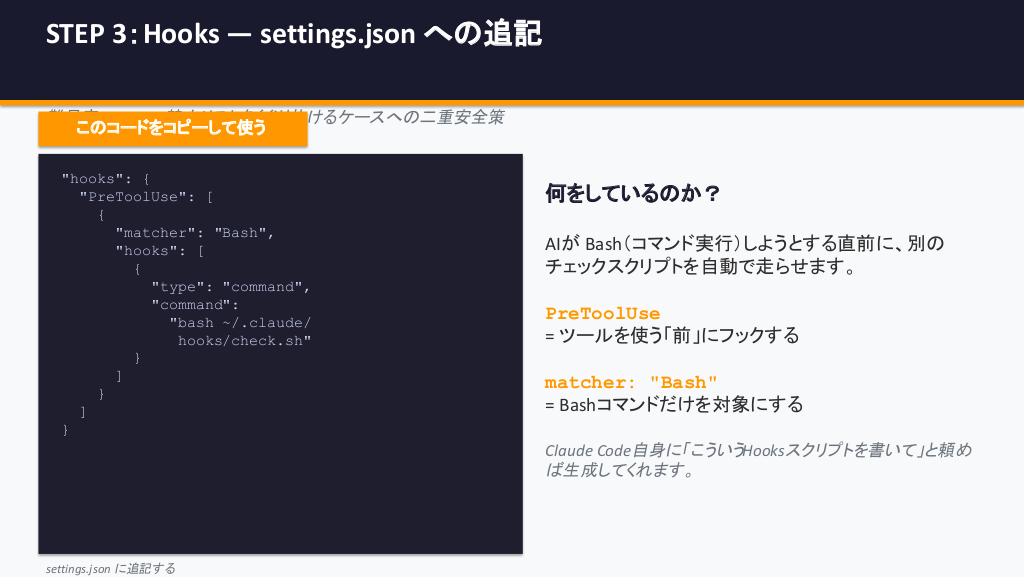Click the "PreToolUse": [ line in code block

(x=146, y=197)
